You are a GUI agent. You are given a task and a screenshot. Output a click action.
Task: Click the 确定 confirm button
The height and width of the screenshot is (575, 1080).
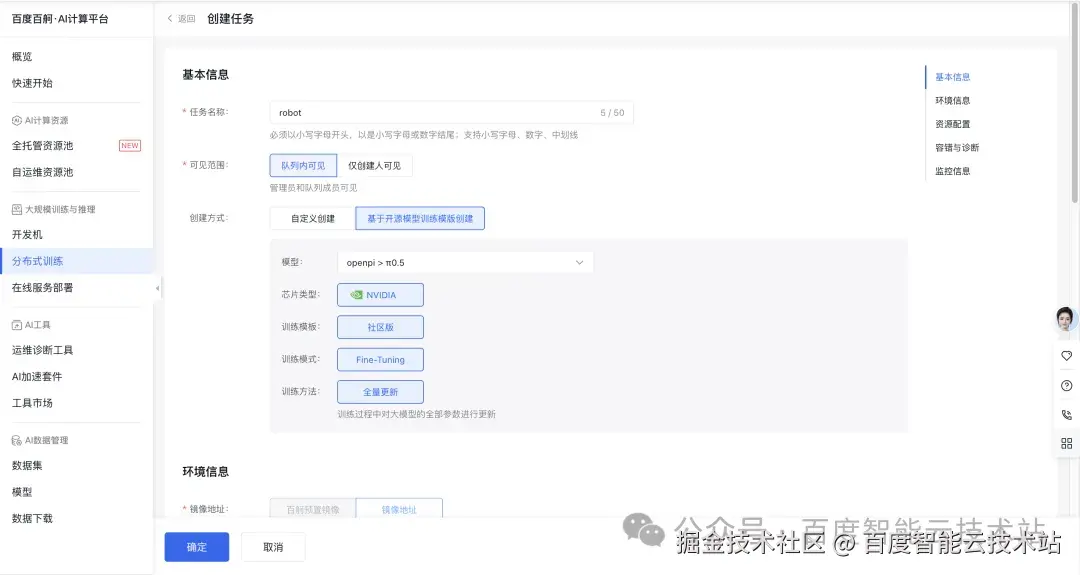click(x=197, y=547)
